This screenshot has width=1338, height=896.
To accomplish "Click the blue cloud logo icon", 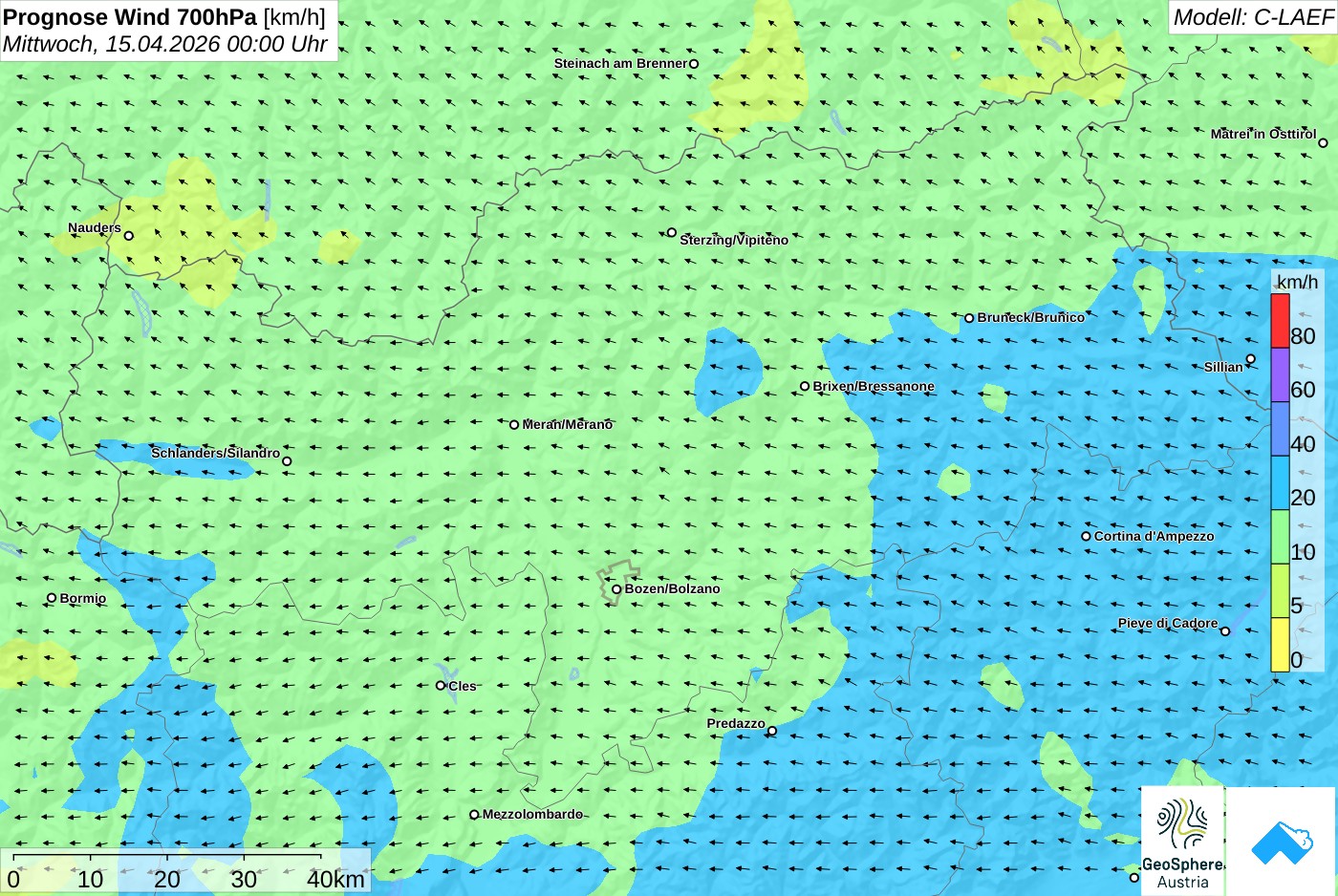I will pos(1282,842).
